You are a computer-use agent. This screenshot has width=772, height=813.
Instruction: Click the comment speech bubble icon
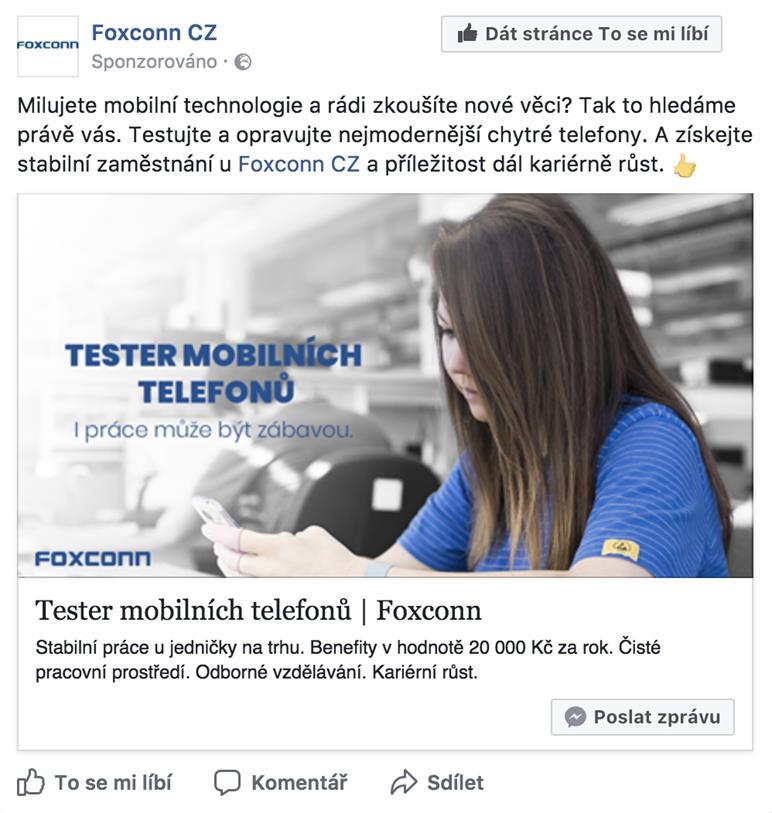[x=227, y=782]
